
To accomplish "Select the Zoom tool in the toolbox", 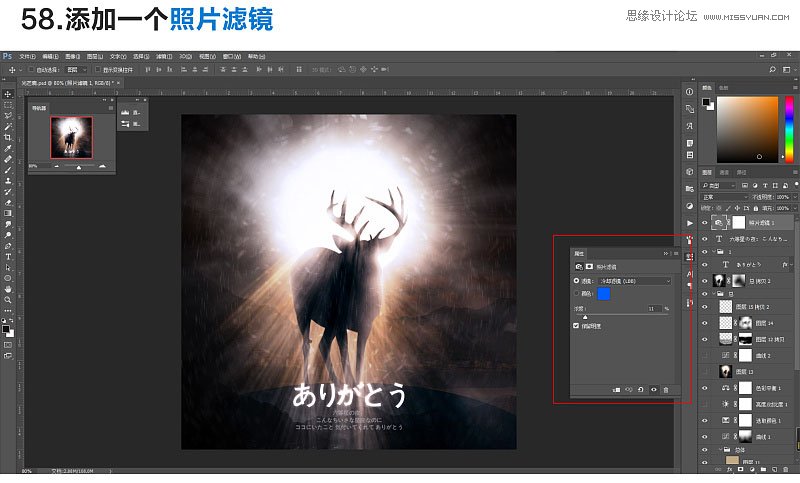I will [8, 300].
